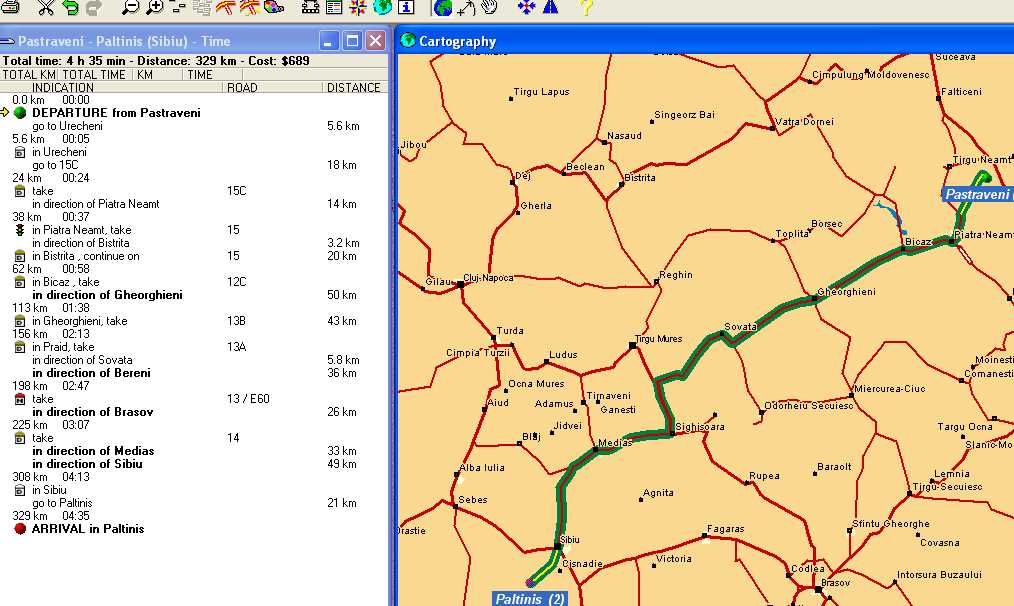Click the green globe icon beside the info icon
This screenshot has height=606, width=1014.
[382, 7]
